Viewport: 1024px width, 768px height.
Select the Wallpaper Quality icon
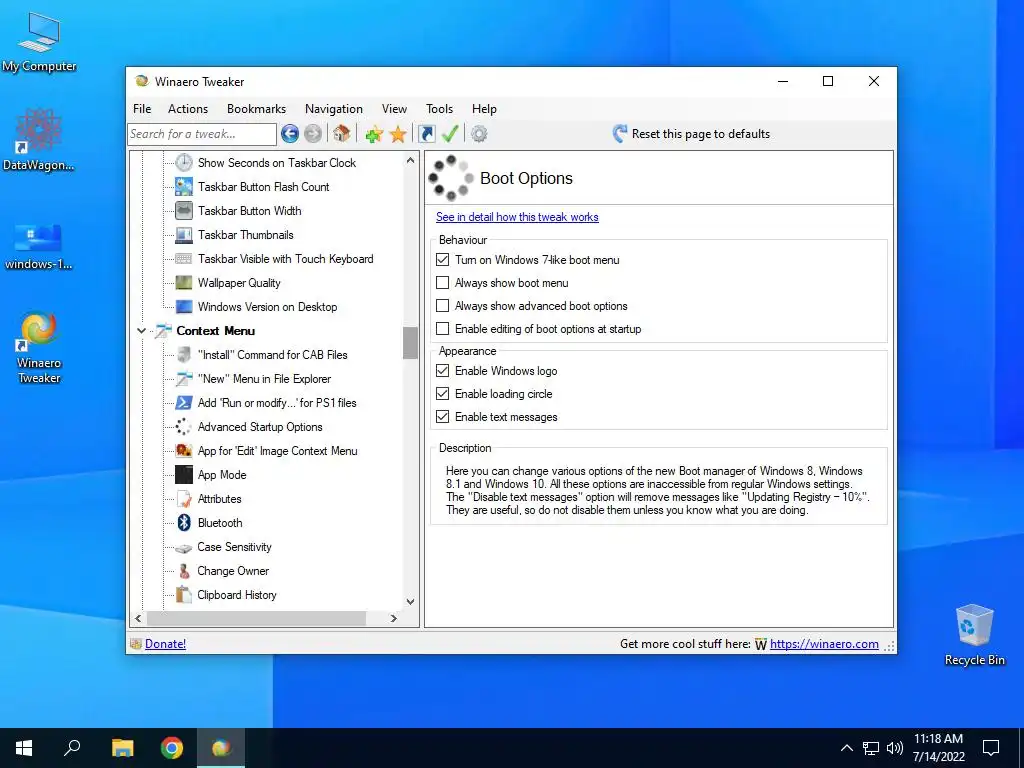[184, 283]
